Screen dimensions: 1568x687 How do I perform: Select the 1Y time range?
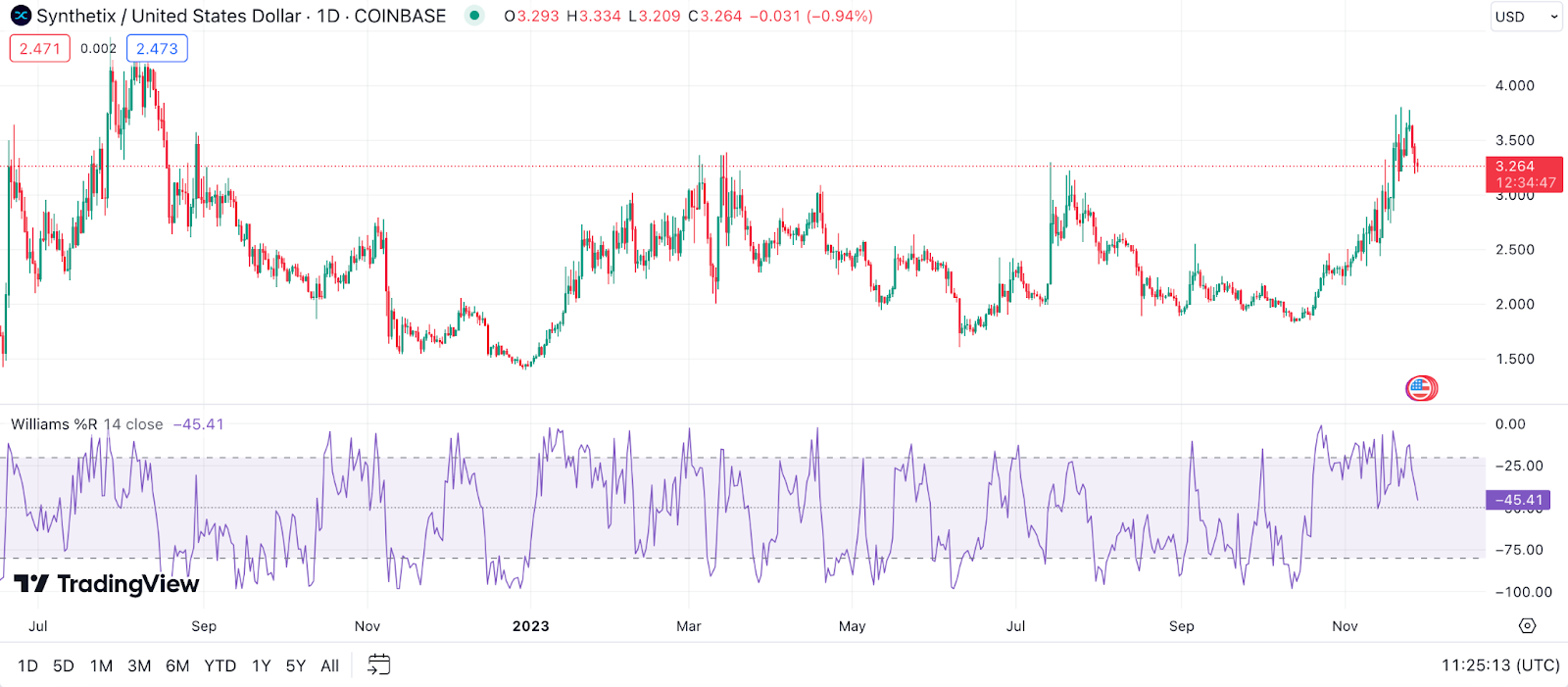pyautogui.click(x=261, y=665)
